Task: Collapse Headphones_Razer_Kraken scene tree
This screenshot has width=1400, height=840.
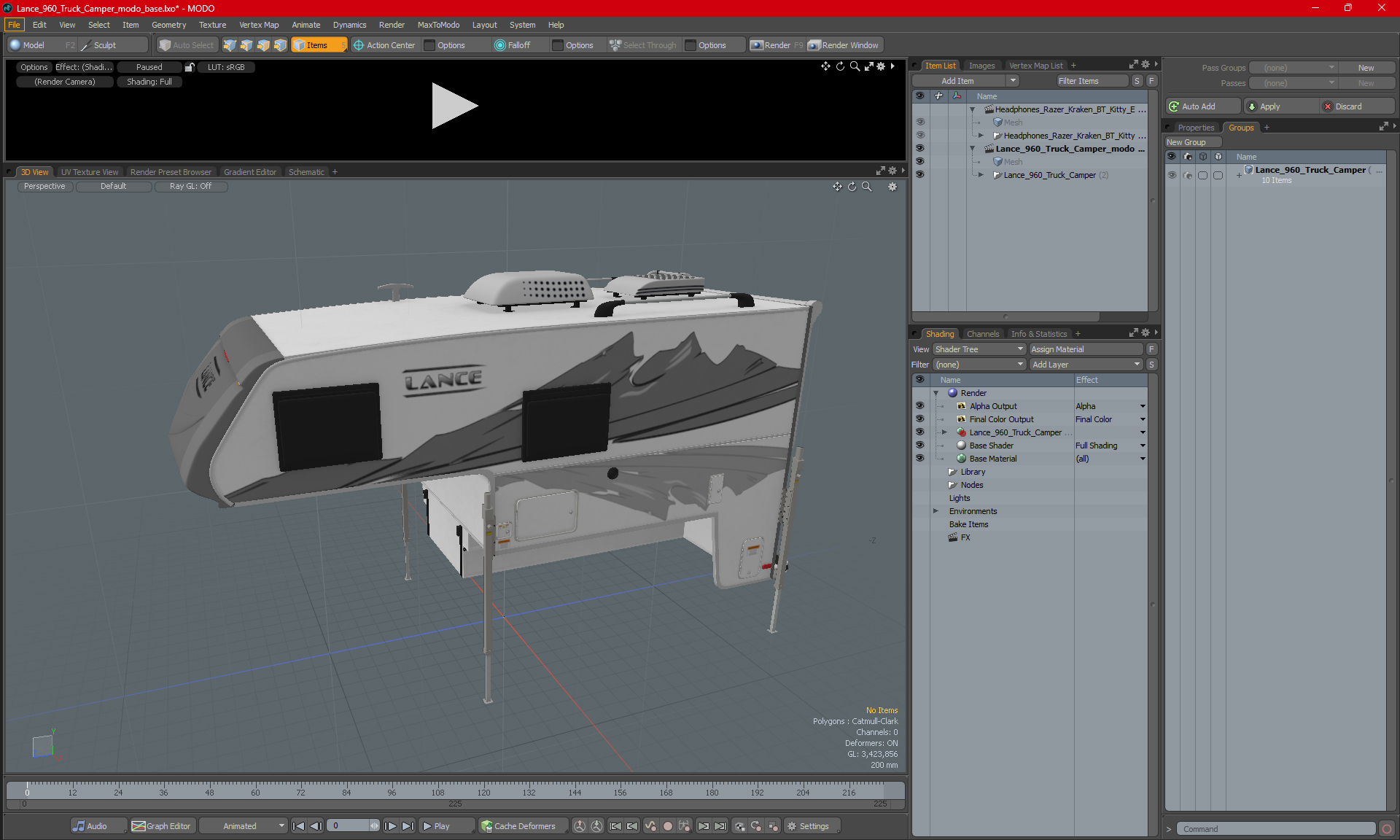Action: coord(972,109)
